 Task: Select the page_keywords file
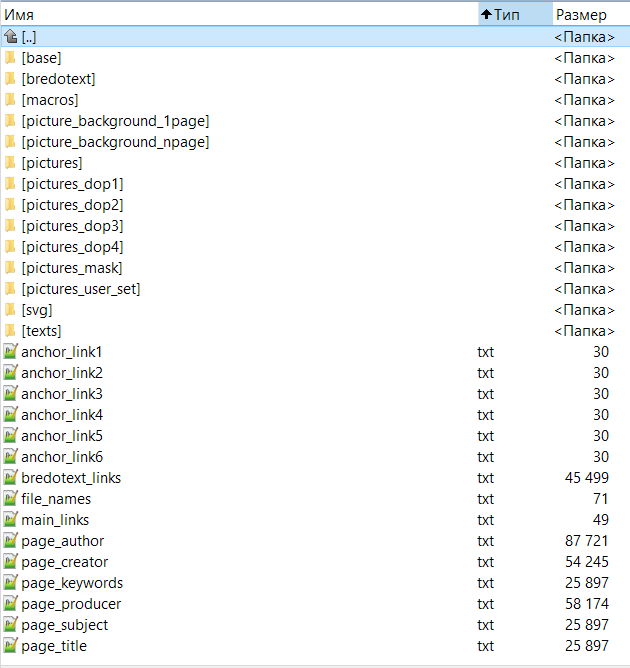(72, 583)
